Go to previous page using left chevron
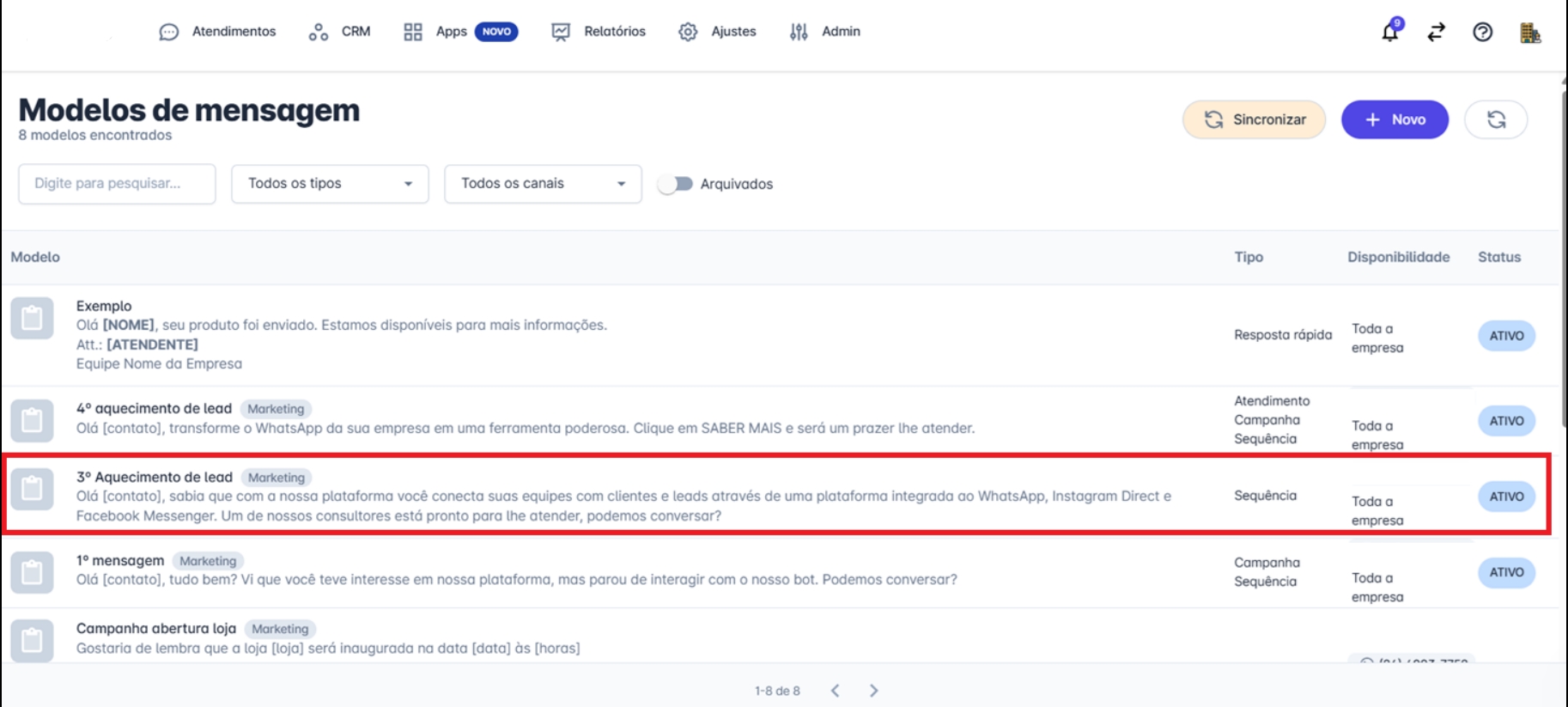The image size is (1568, 707). point(835,691)
